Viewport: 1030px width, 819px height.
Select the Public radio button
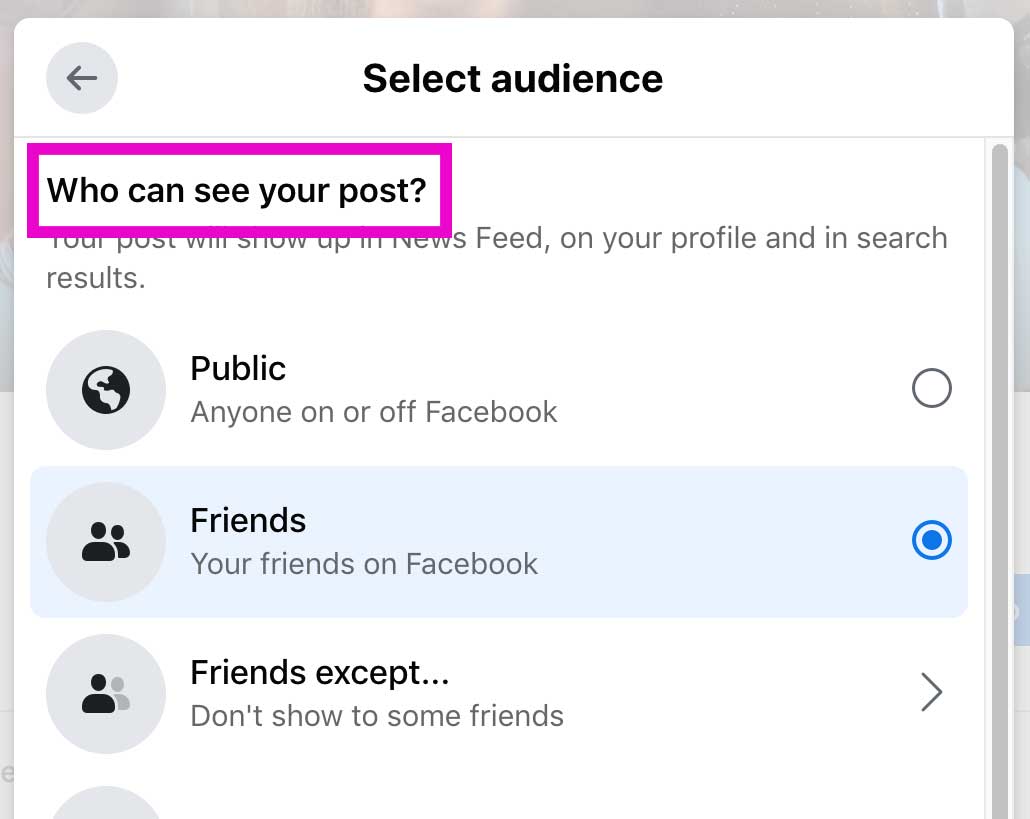(x=931, y=389)
